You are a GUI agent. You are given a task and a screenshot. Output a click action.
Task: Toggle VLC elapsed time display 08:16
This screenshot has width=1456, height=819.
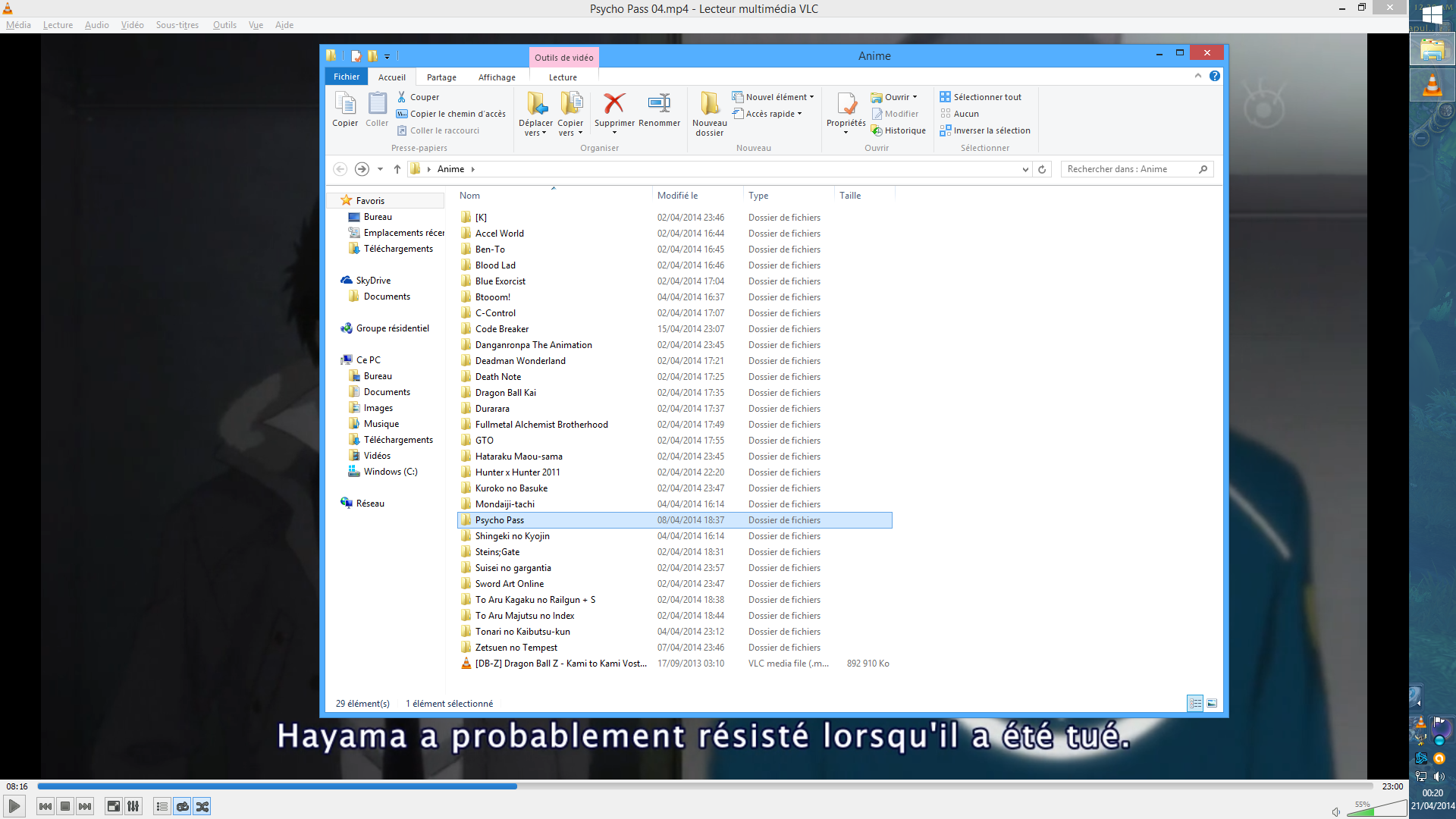17,786
